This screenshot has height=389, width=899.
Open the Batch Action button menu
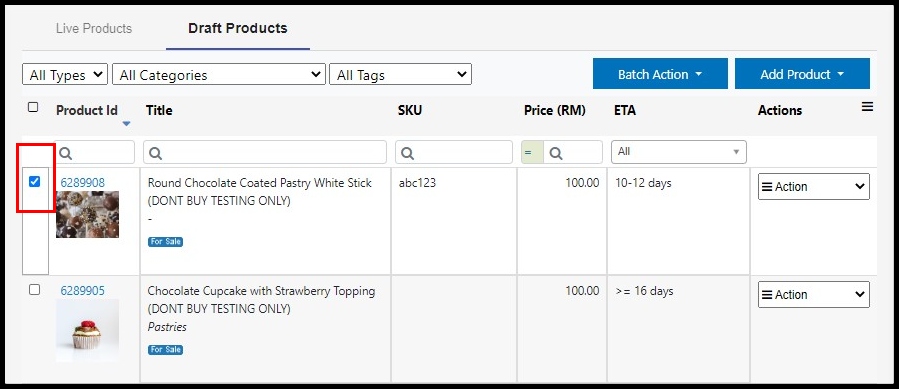click(660, 74)
